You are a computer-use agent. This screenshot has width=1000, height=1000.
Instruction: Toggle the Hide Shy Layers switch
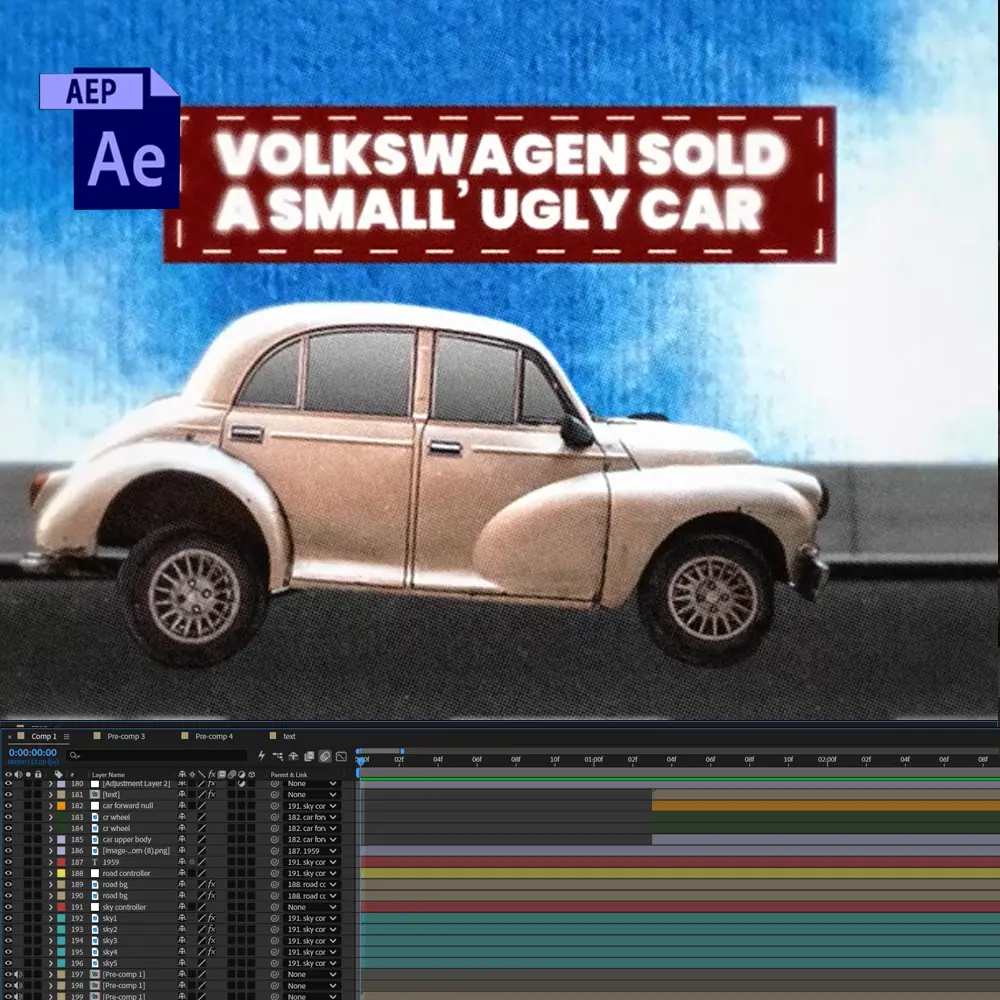coord(293,756)
